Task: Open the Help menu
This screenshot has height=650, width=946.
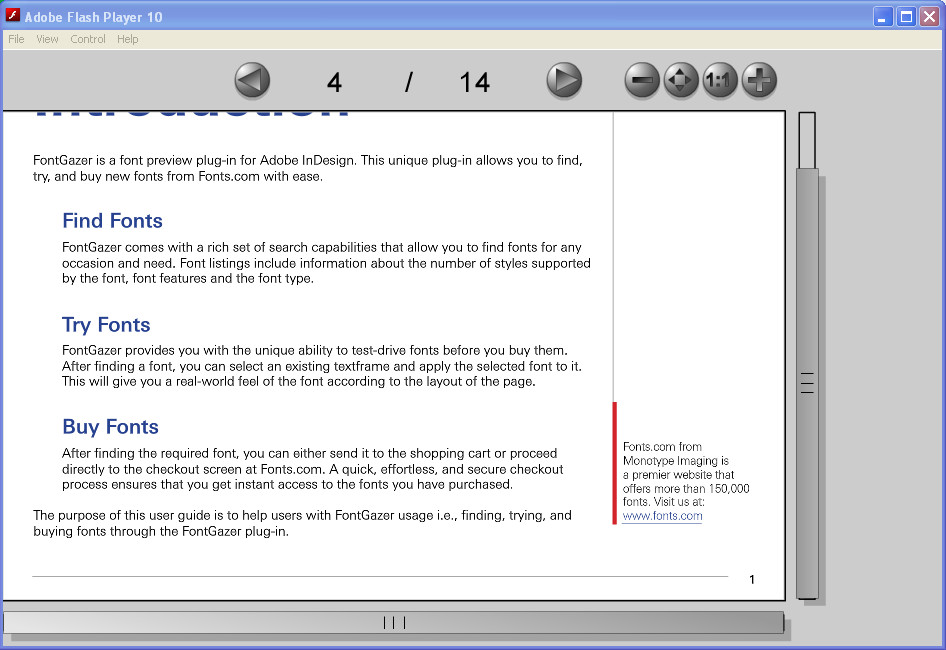Action: point(127,39)
